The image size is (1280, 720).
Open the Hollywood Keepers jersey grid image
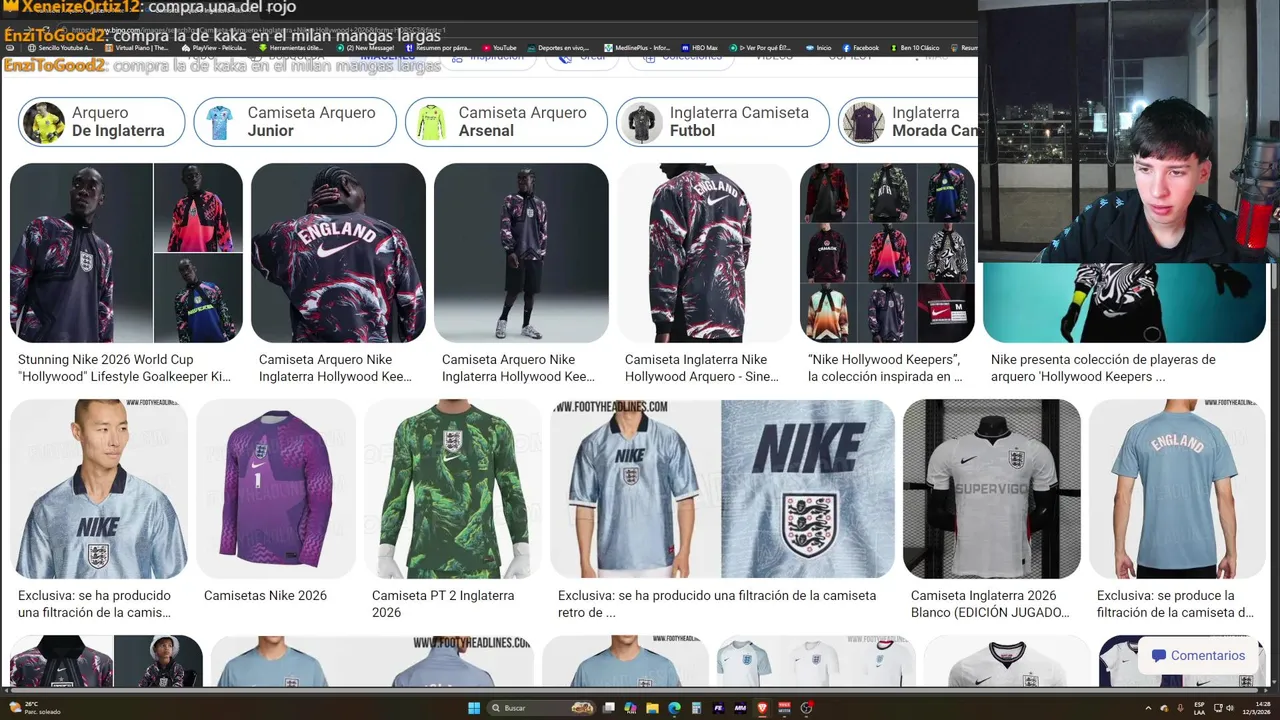coord(887,253)
